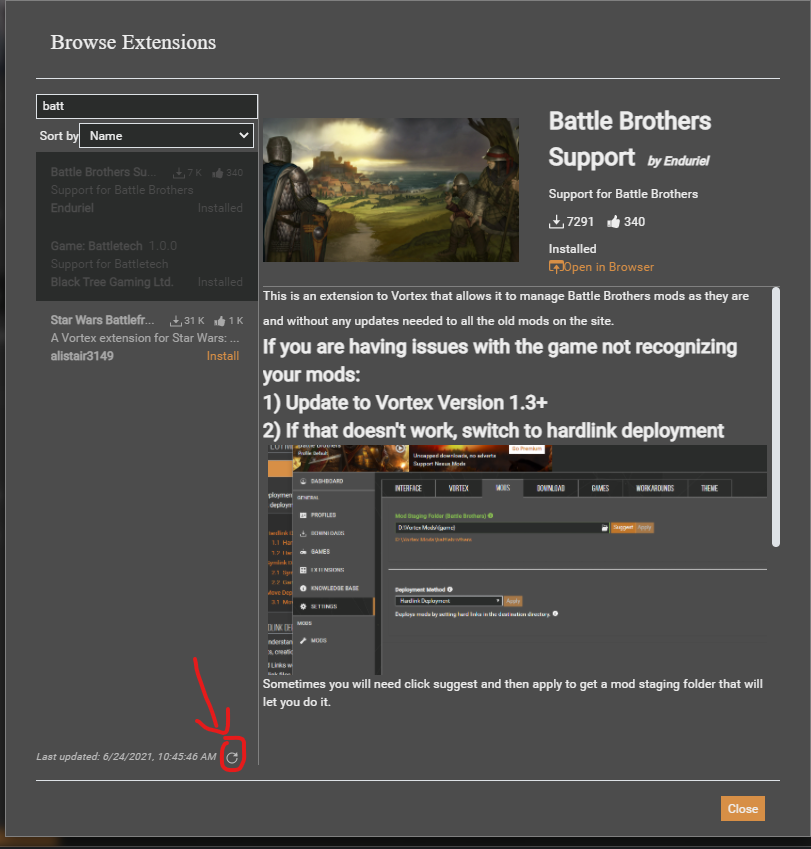811x849 pixels.
Task: Click the Battle Brothers header artwork
Action: [x=390, y=189]
